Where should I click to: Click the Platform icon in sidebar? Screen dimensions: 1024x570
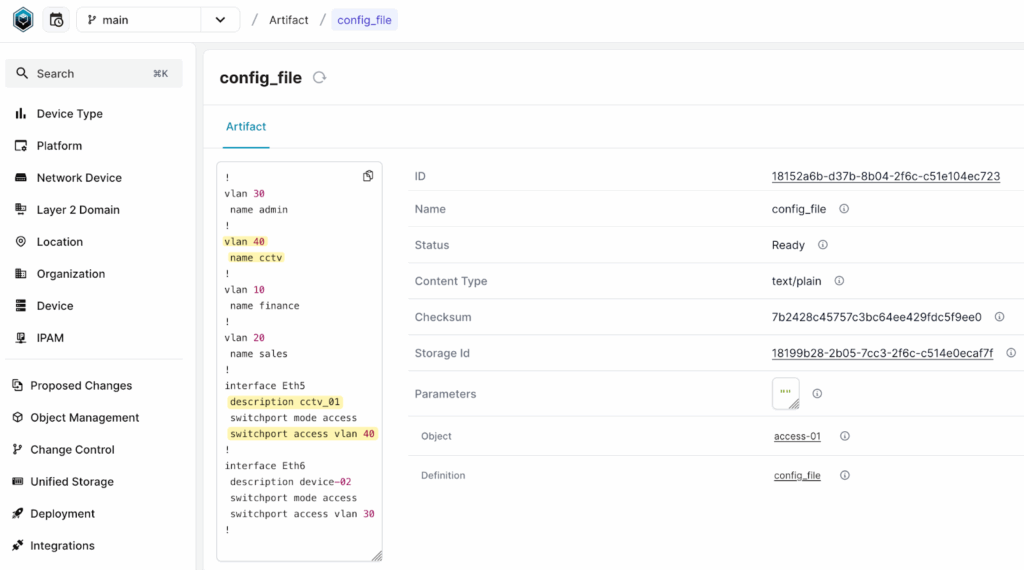21,146
